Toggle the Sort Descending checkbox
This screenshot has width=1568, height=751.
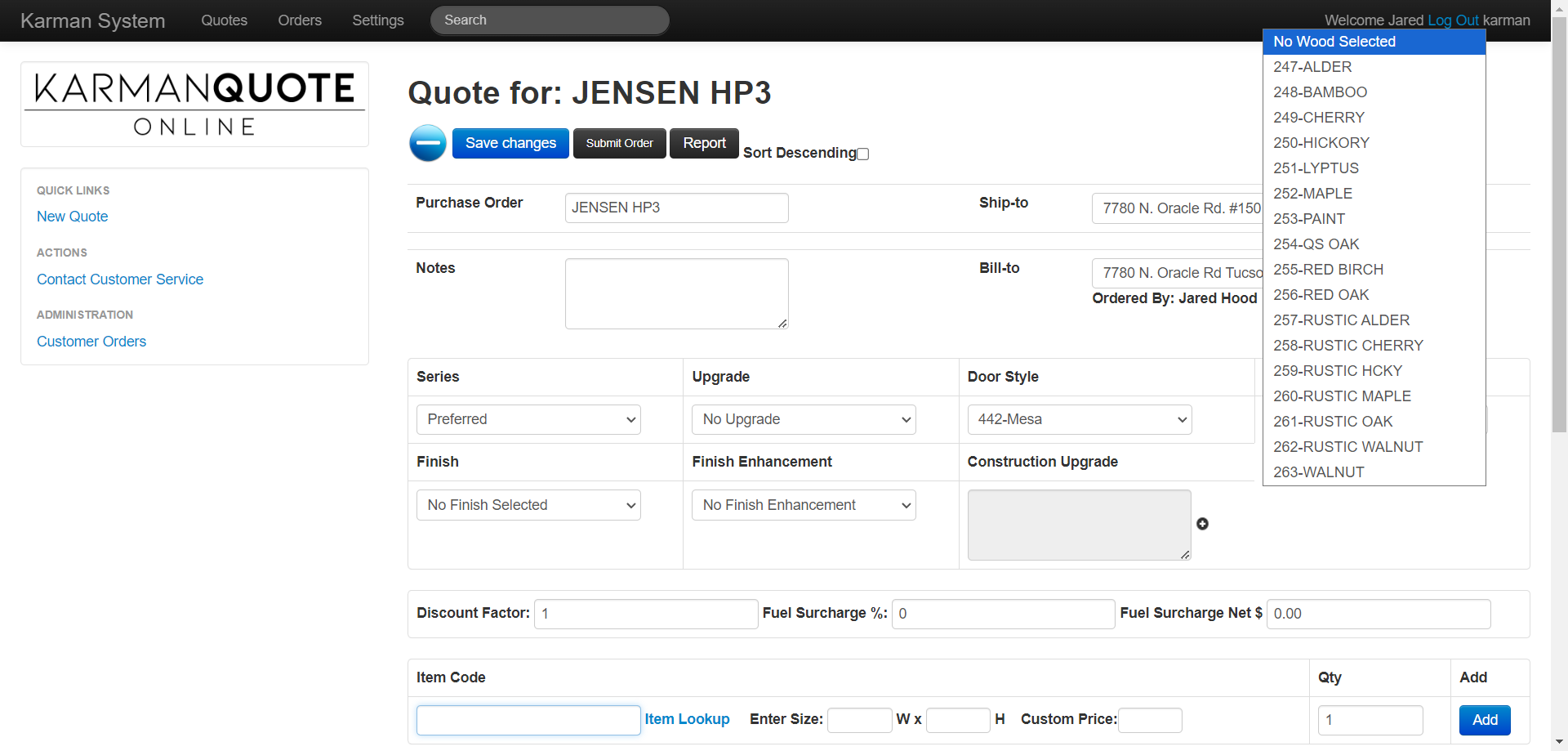tap(863, 154)
